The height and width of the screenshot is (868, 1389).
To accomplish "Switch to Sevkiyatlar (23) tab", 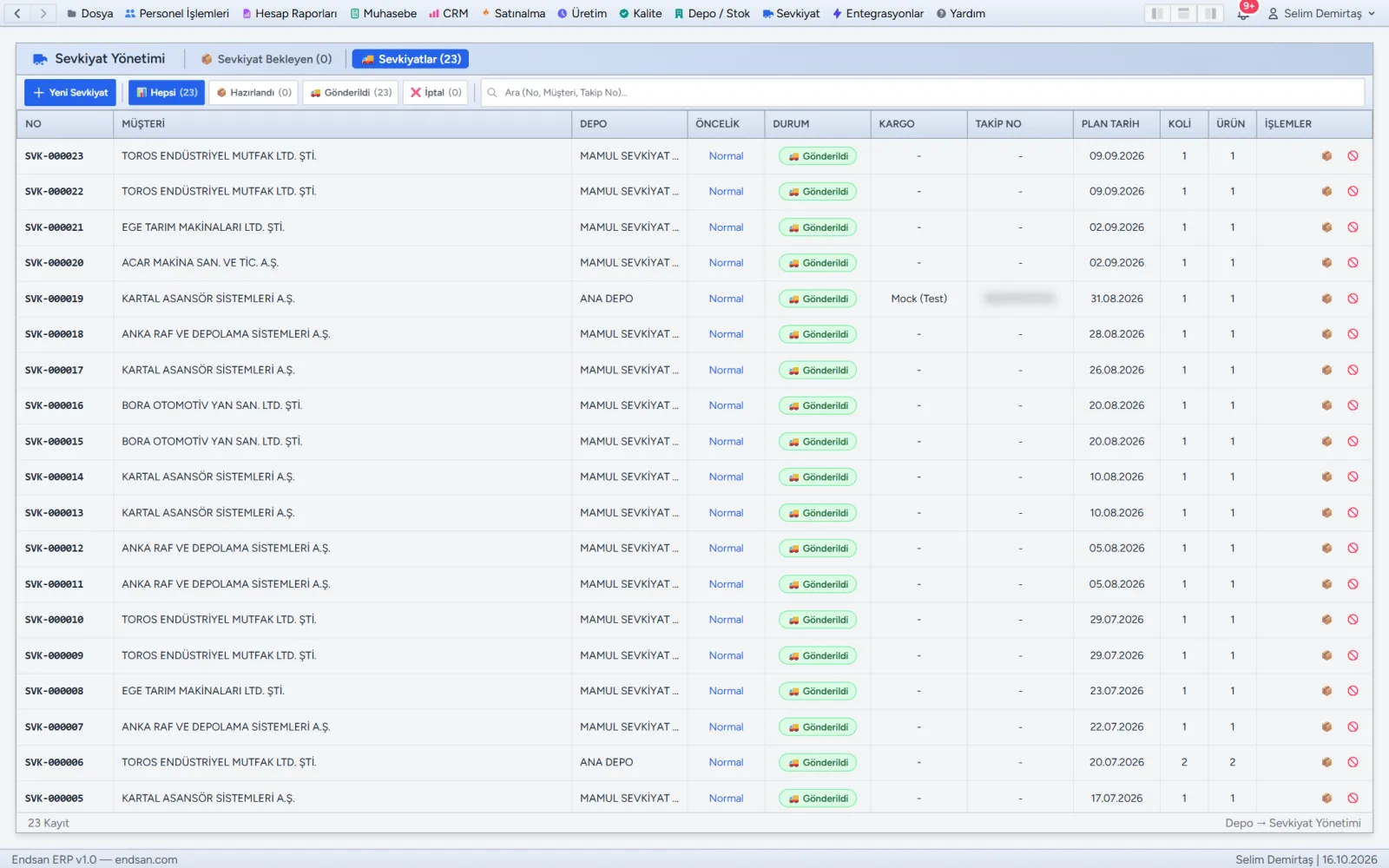I will (x=411, y=59).
